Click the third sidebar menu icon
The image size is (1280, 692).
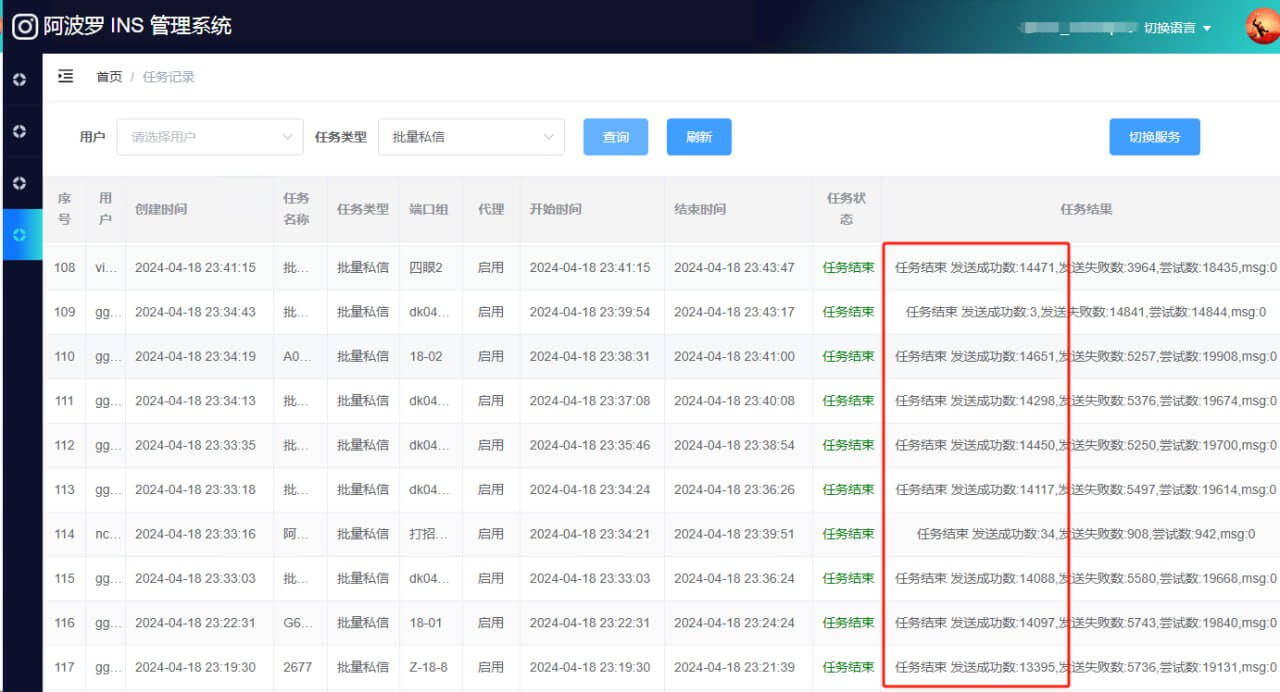pyautogui.click(x=19, y=184)
